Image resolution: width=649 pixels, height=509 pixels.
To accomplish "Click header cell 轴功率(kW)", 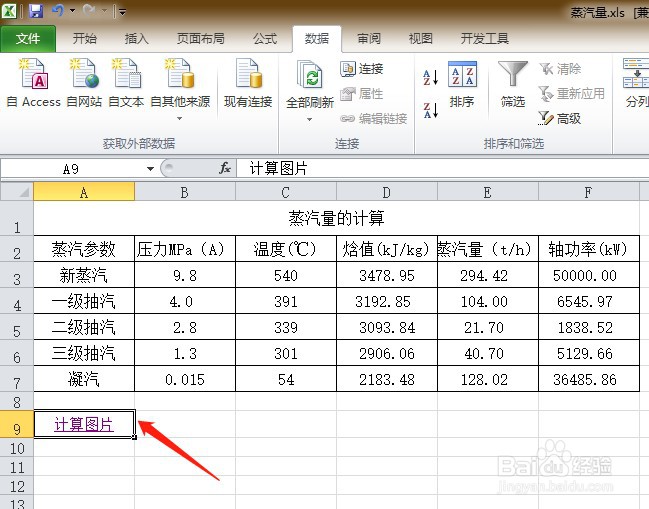I will pos(589,249).
